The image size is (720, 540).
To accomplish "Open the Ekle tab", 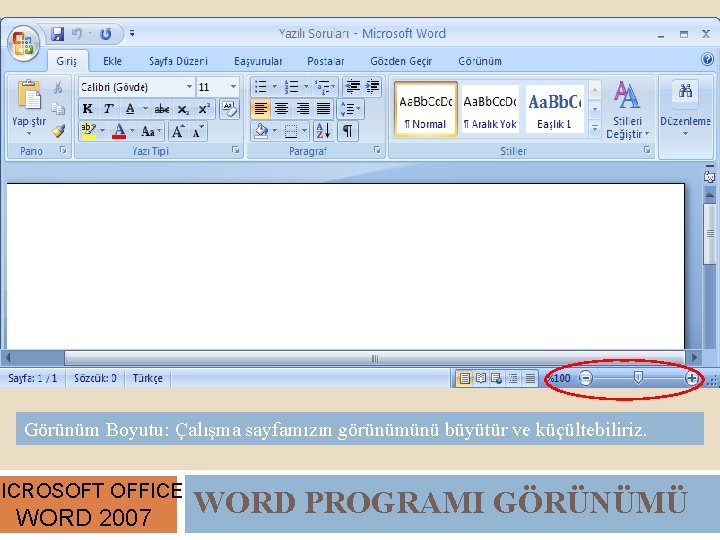I will tap(112, 61).
